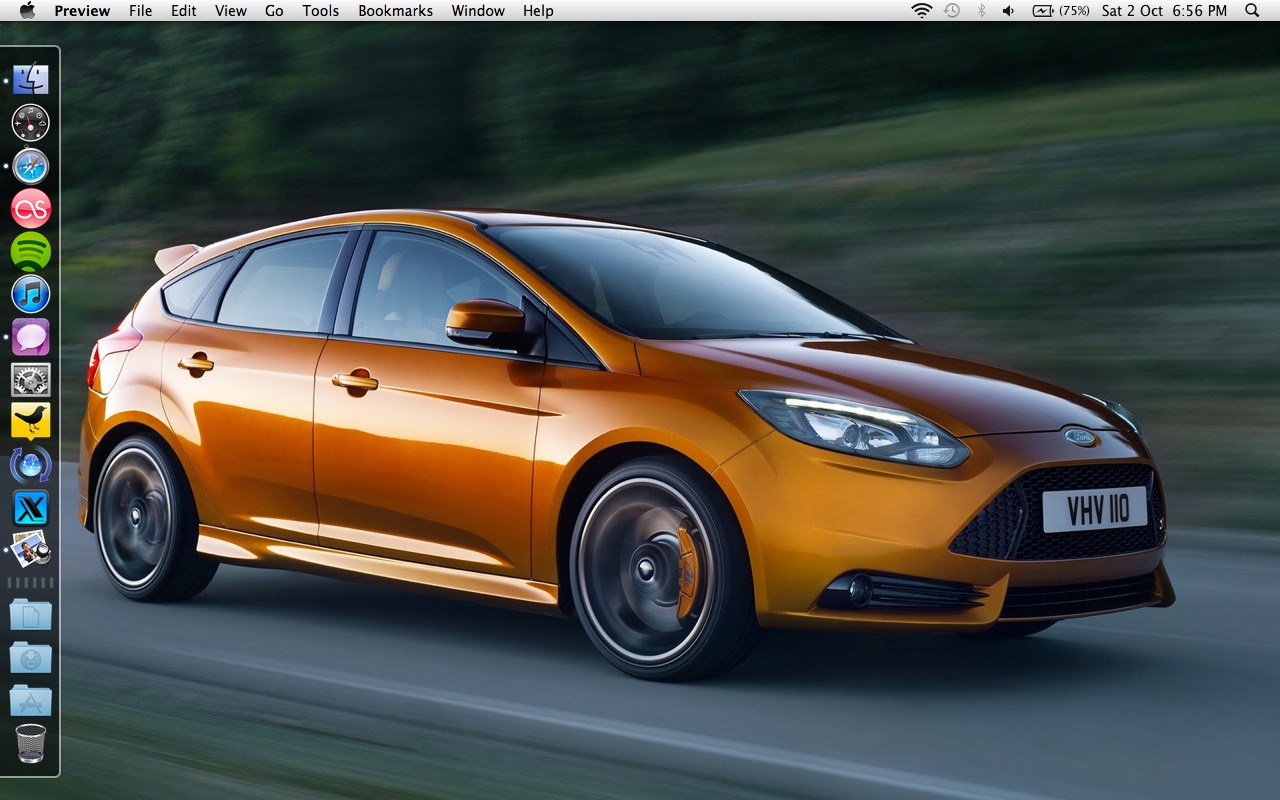
Task: Open the volume control menu
Action: pos(1008,11)
